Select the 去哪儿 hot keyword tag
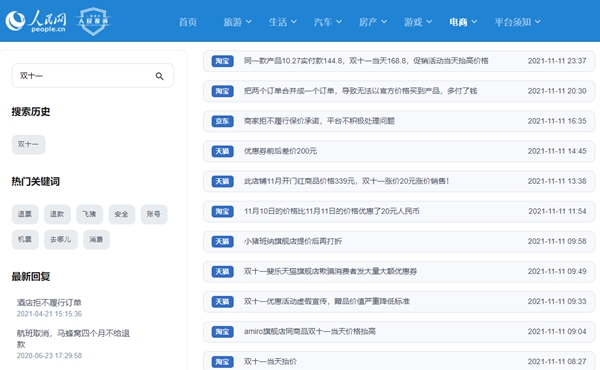Screen dimensions: 600x370 [x=60, y=240]
